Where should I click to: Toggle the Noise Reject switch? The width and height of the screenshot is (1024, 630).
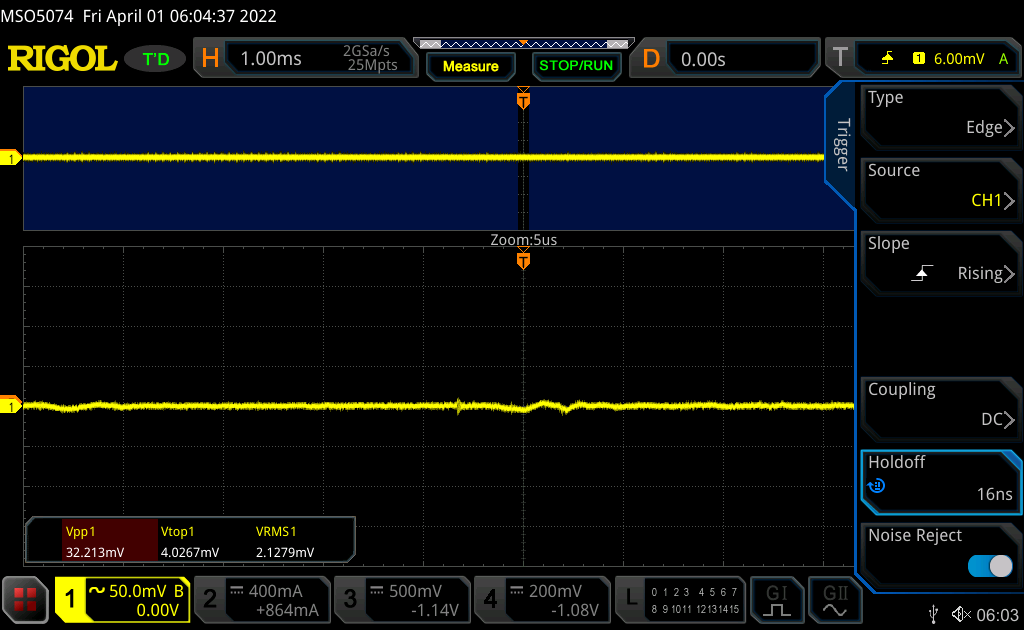(990, 565)
